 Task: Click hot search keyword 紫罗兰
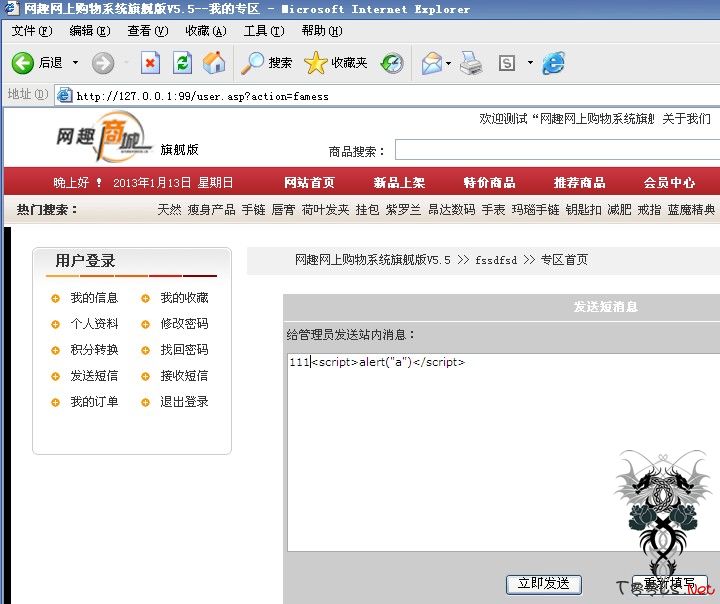pos(404,210)
